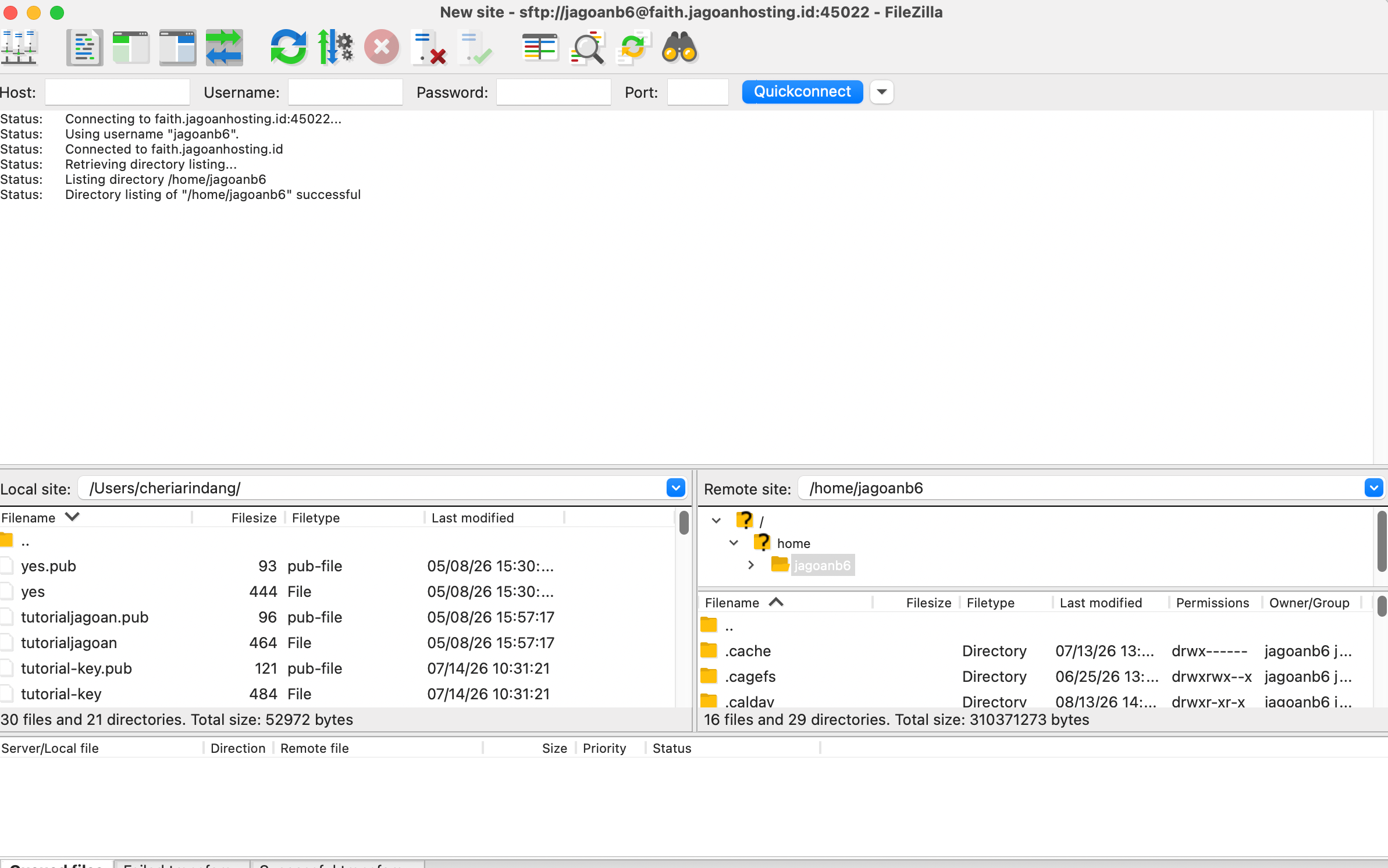Expand jagoanb6 folder in remote tree
Viewport: 1388px width, 868px height.
click(751, 565)
